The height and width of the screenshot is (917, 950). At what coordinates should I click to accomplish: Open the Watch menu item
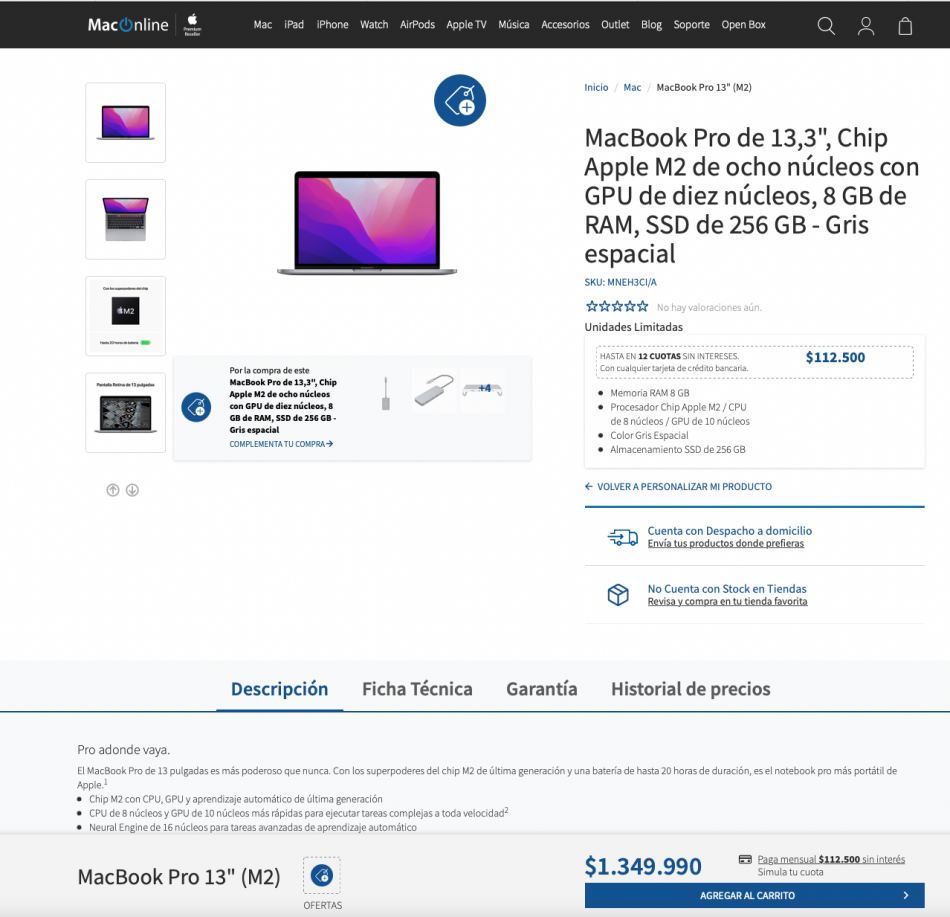[x=374, y=25]
